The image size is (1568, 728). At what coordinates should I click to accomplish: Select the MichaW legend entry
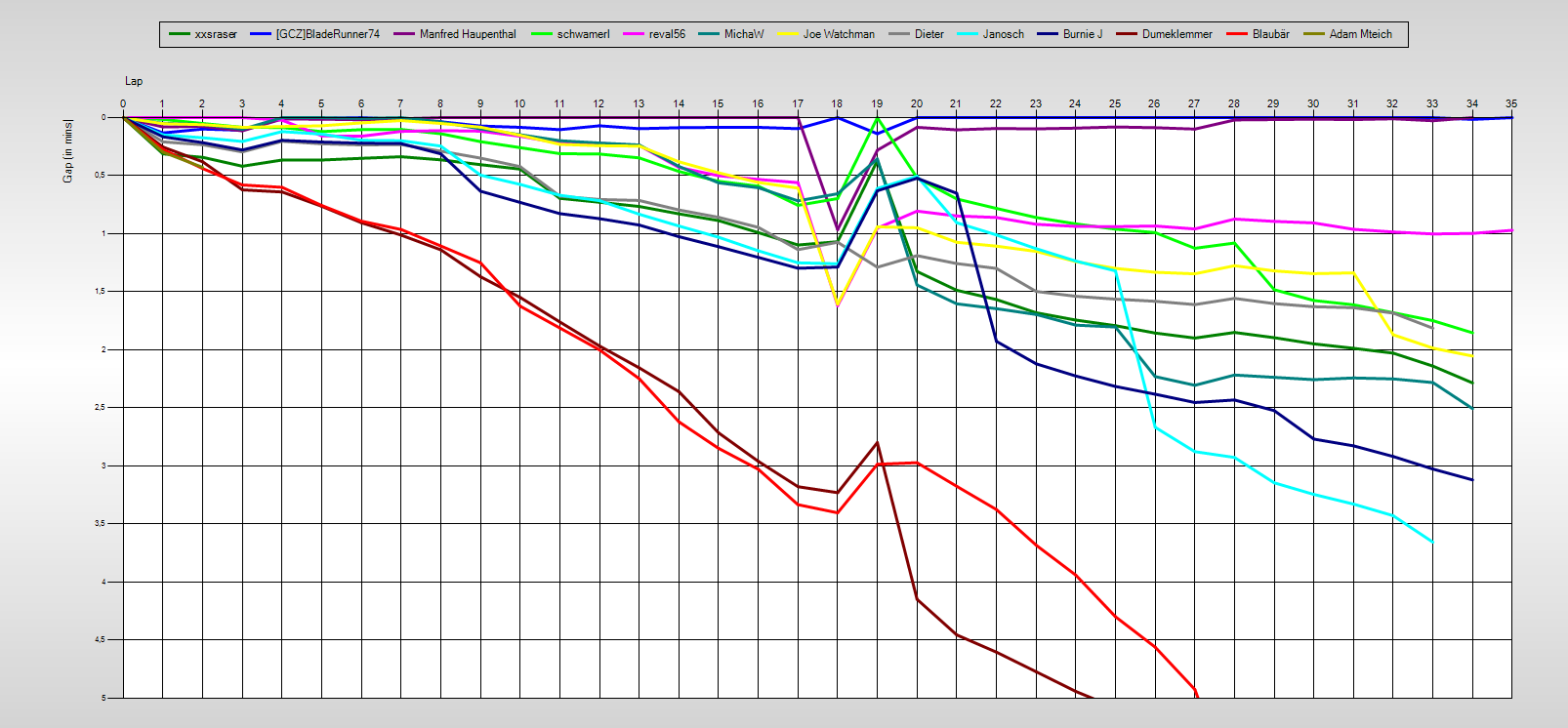coord(731,34)
